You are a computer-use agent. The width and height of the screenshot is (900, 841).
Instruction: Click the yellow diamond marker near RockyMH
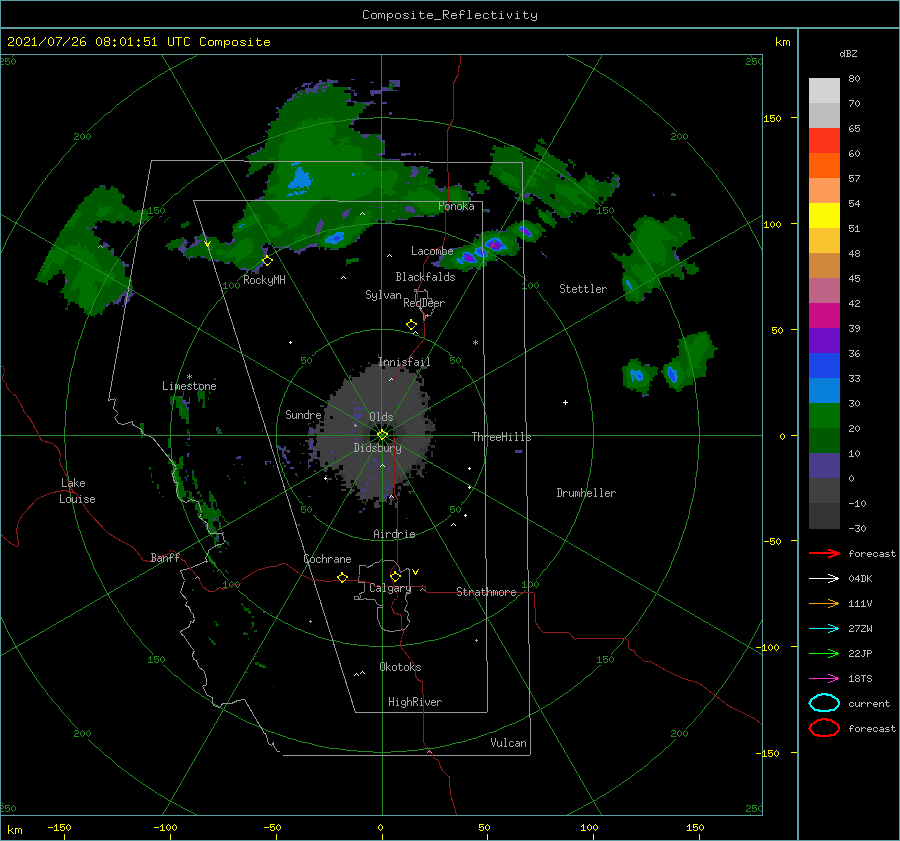(267, 261)
